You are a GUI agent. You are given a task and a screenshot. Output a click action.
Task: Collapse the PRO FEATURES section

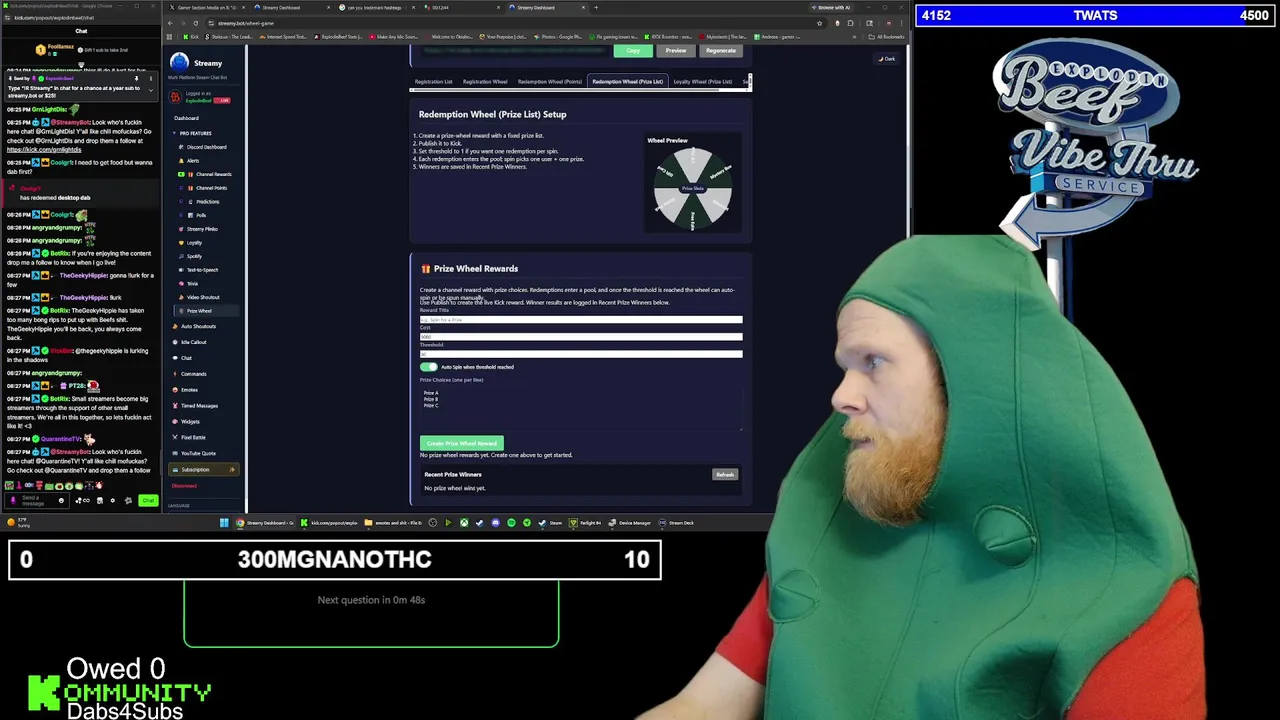(195, 133)
